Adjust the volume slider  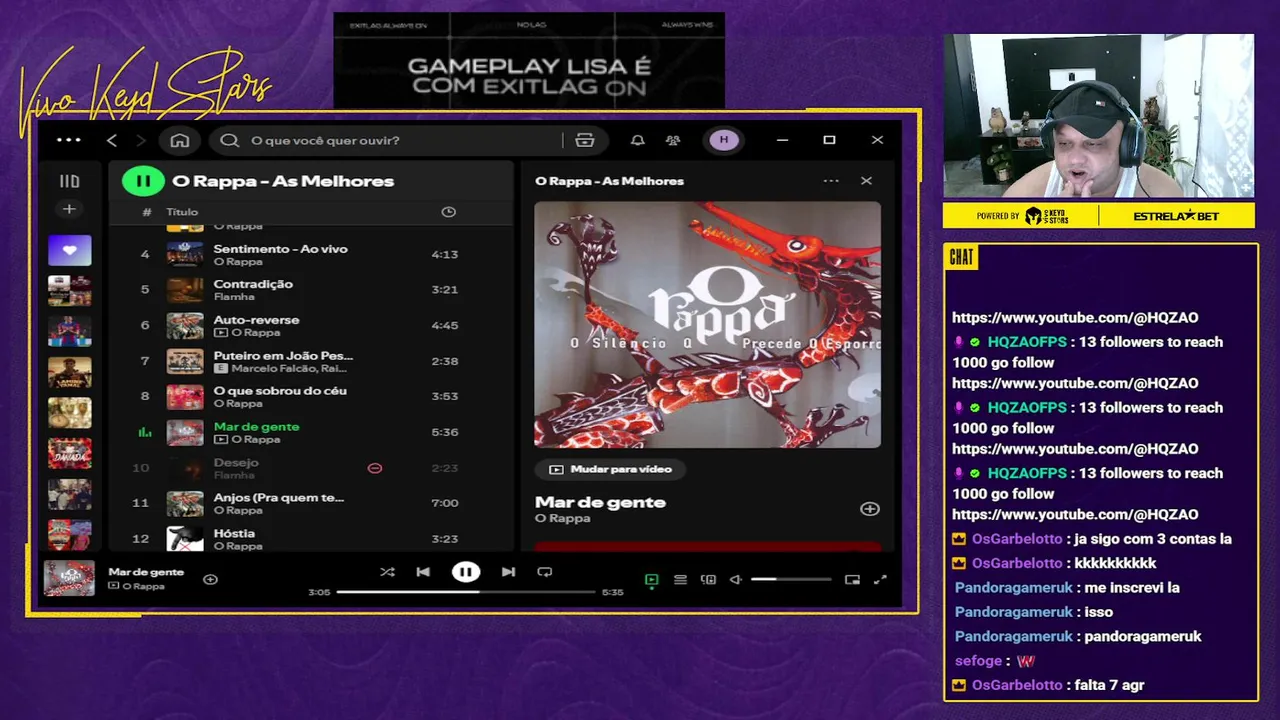[791, 579]
